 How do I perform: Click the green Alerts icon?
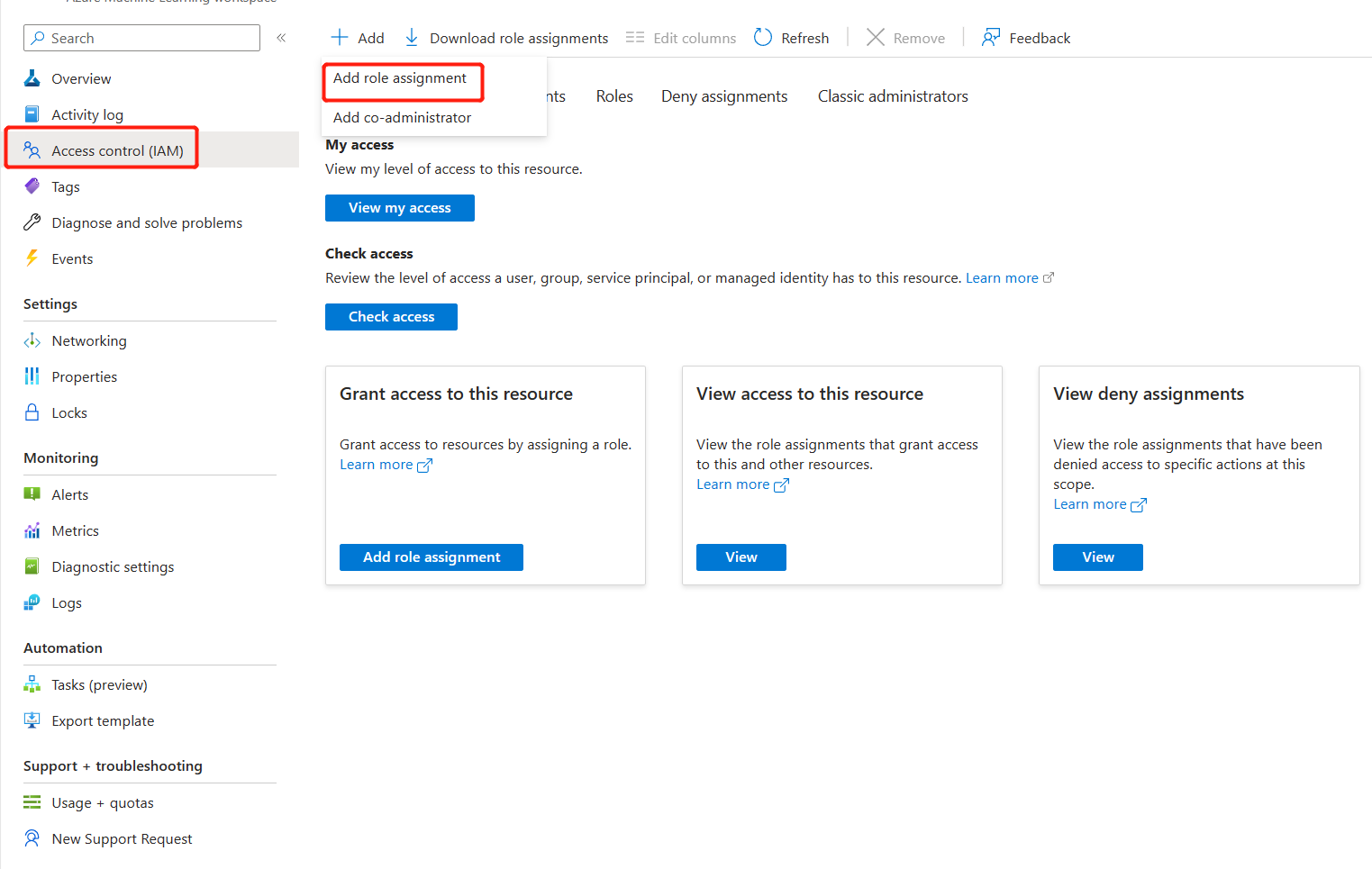(x=32, y=494)
